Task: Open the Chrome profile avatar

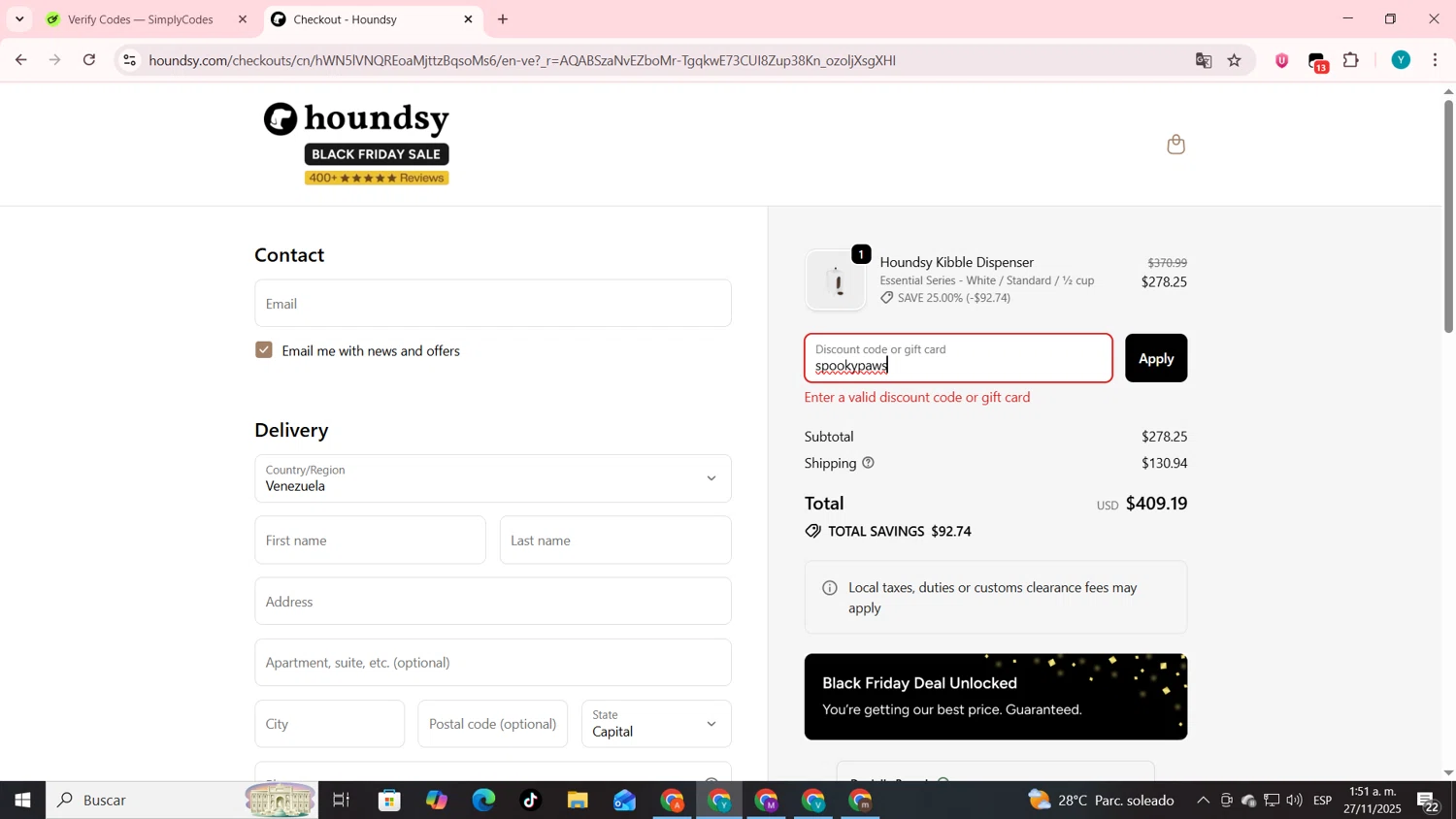Action: pos(1401,60)
